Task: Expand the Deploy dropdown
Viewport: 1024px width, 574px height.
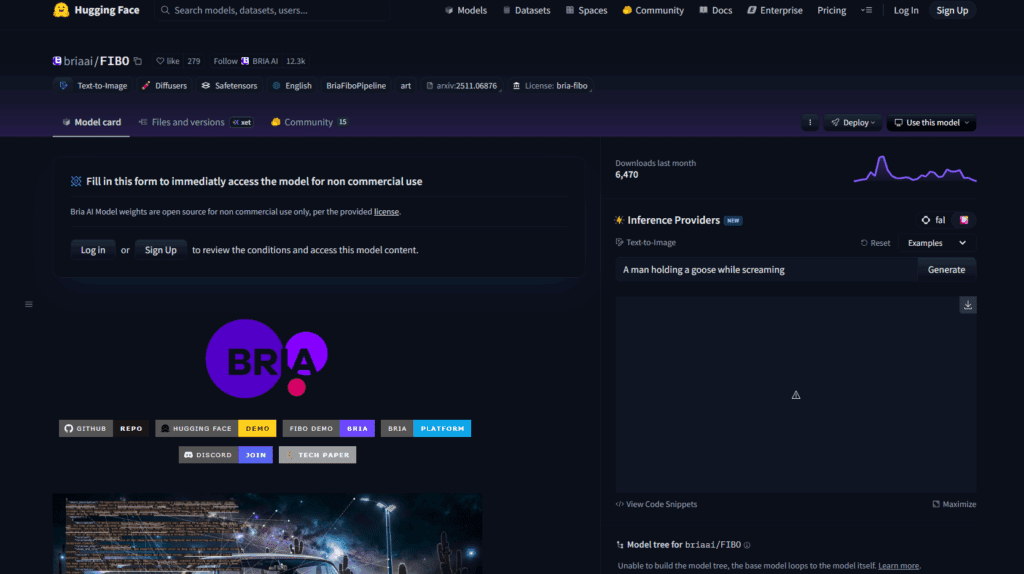Action: 853,123
